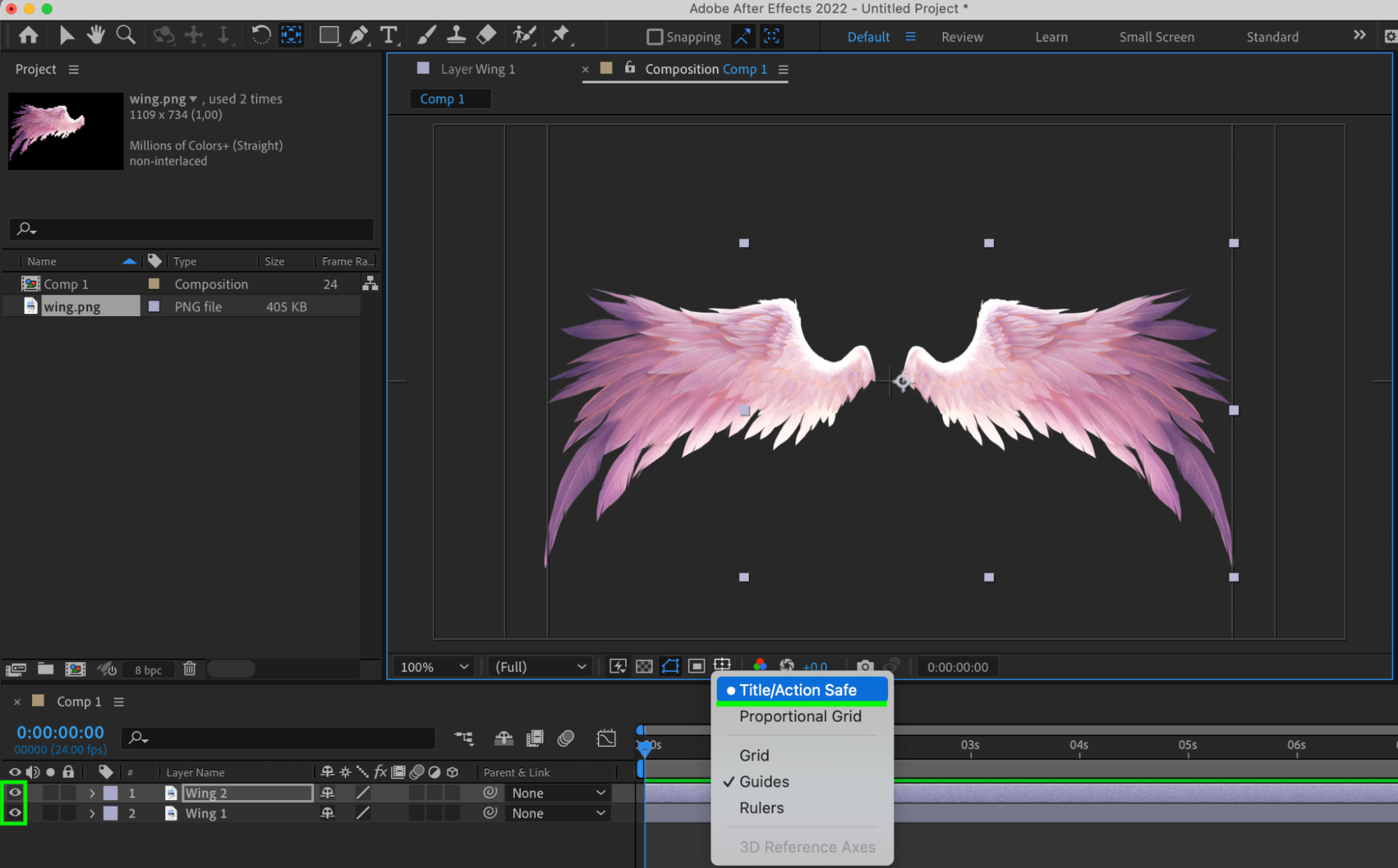Open the Learn workspace

1051,37
